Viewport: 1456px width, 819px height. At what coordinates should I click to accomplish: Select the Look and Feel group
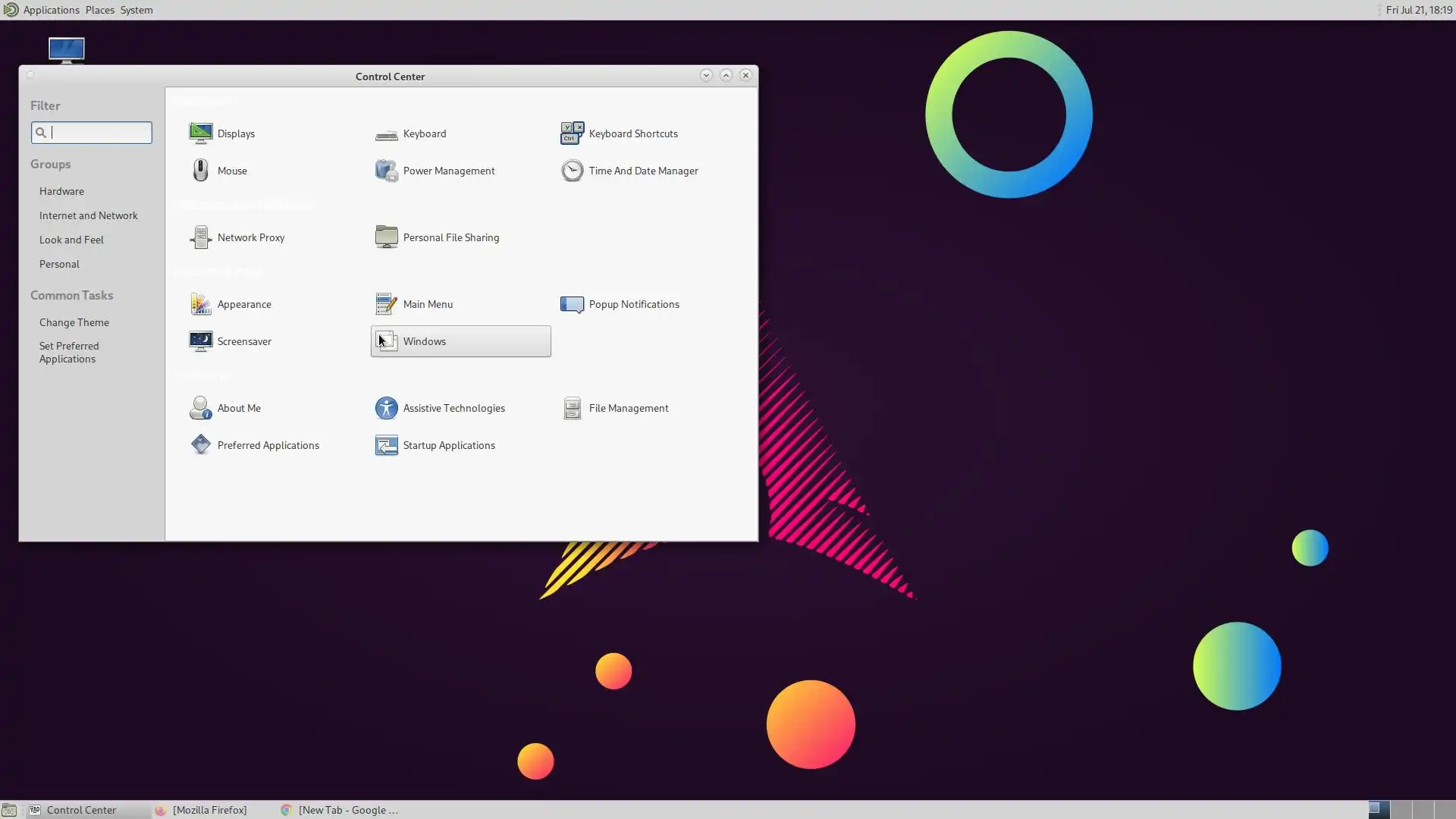point(71,240)
